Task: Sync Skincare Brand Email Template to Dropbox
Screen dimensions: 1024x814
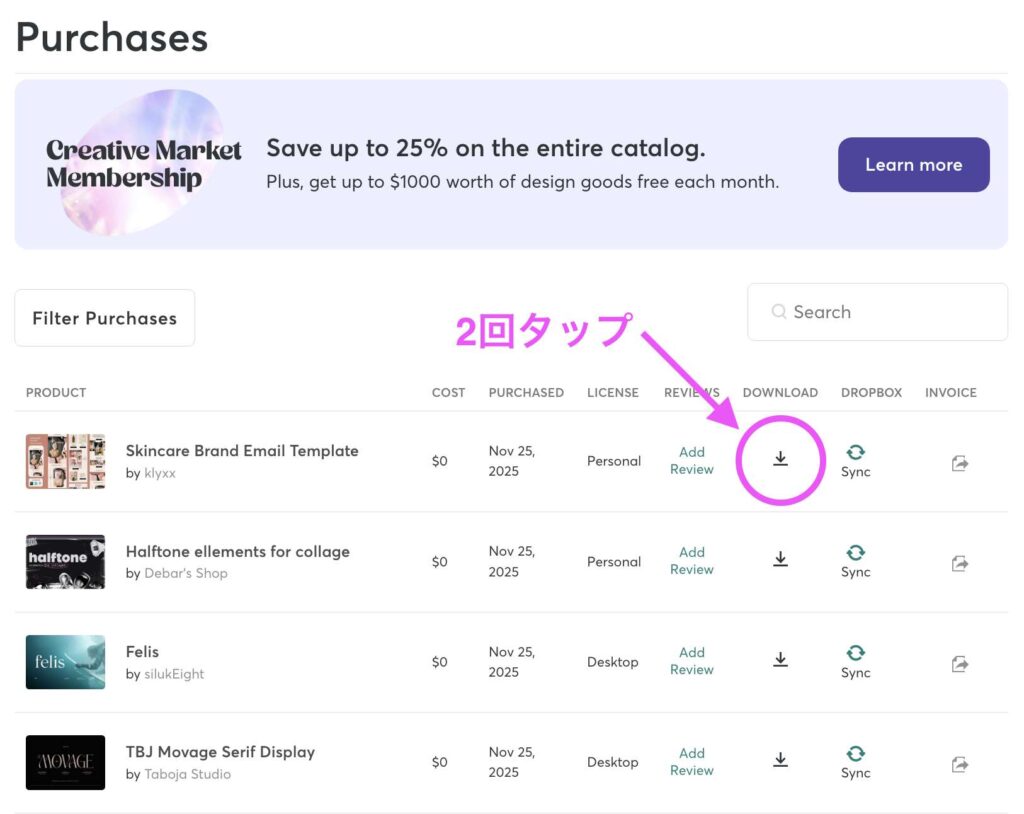Action: pos(856,461)
